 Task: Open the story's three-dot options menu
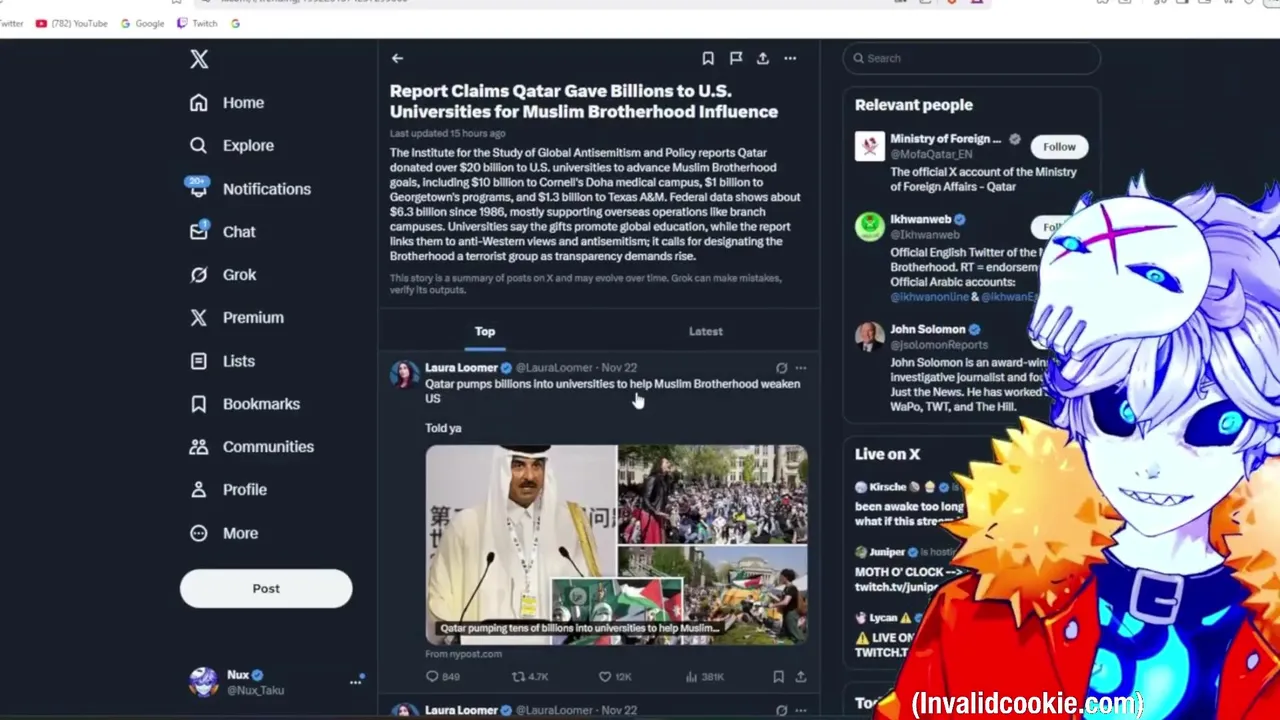point(790,58)
